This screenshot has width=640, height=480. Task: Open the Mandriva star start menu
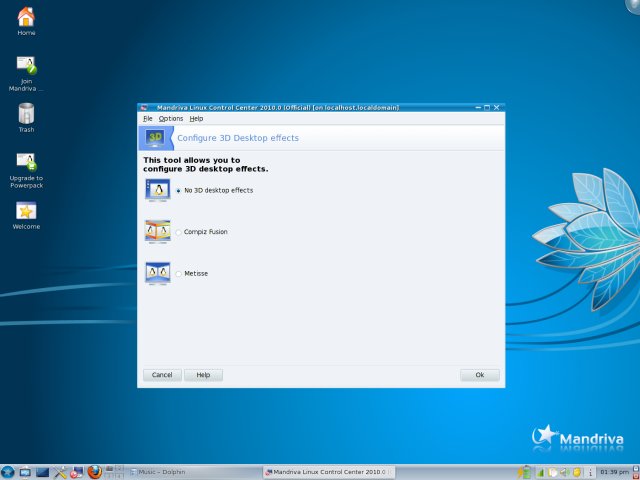coord(8,472)
